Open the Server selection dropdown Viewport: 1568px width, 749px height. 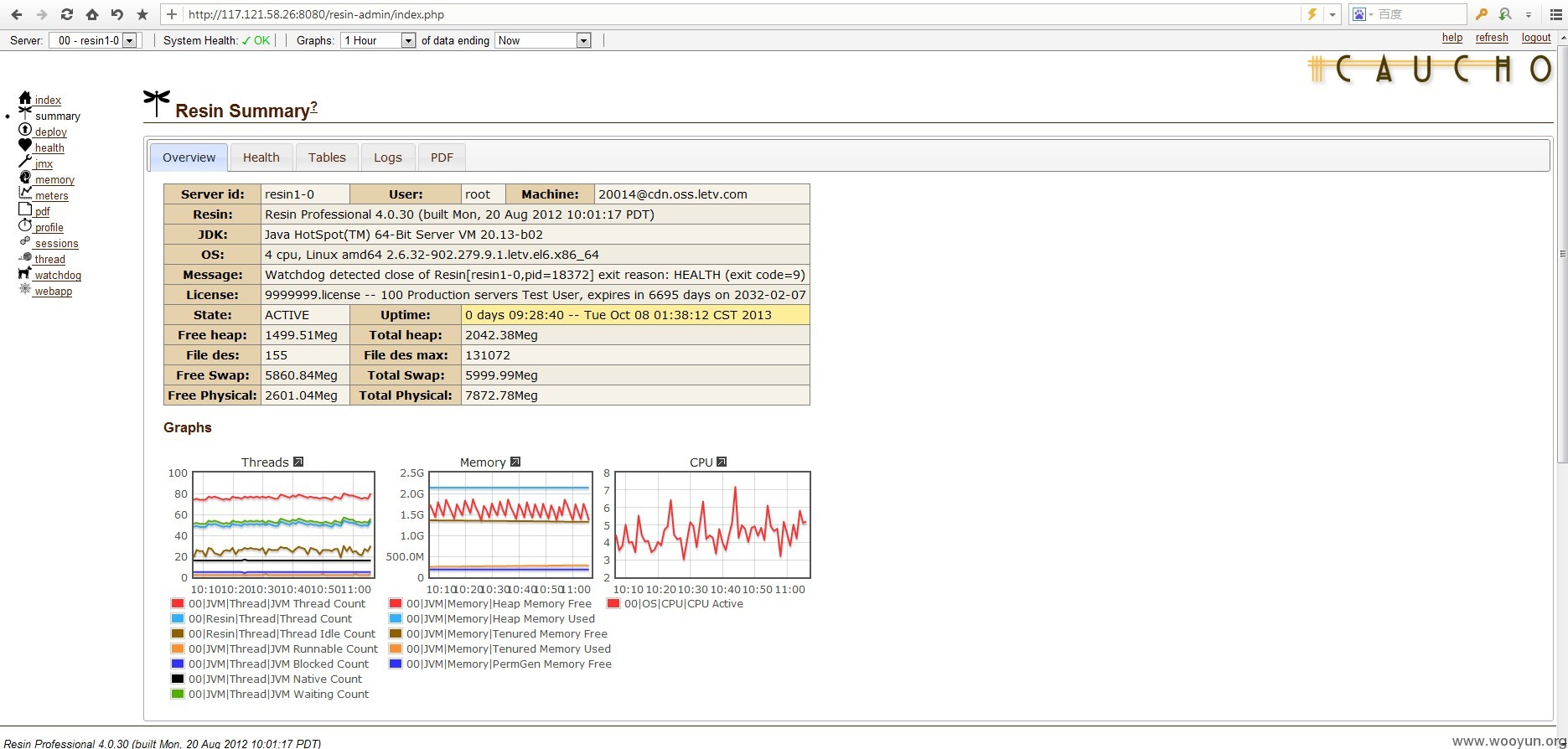pyautogui.click(x=94, y=40)
